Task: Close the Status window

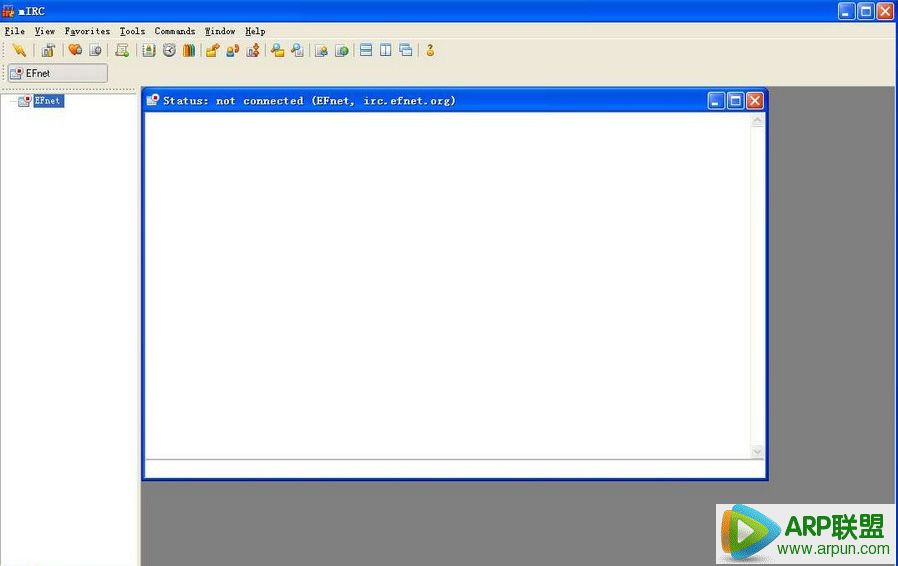Action: [755, 101]
